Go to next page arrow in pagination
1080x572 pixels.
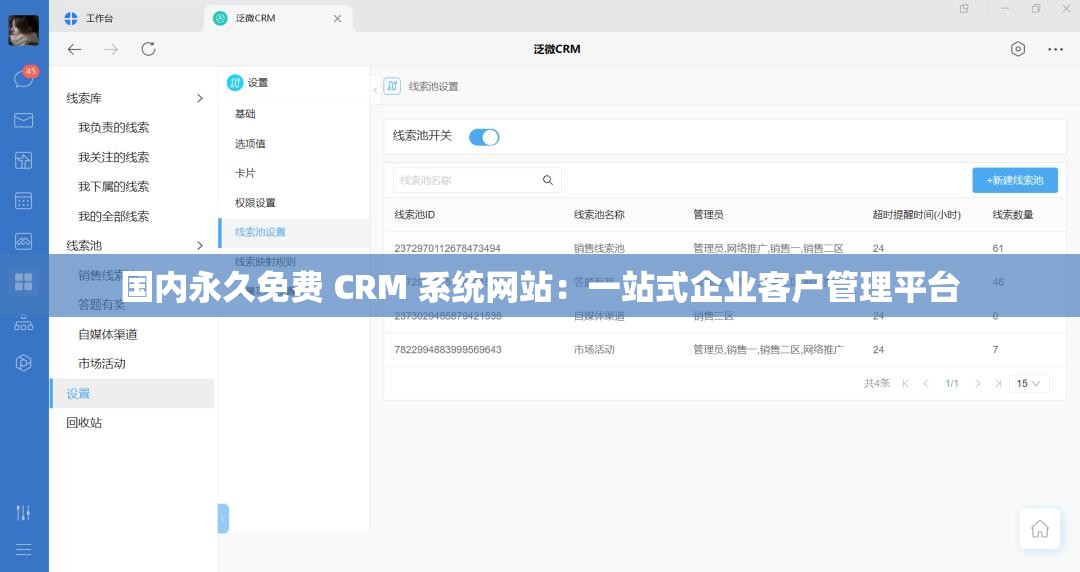click(x=977, y=383)
